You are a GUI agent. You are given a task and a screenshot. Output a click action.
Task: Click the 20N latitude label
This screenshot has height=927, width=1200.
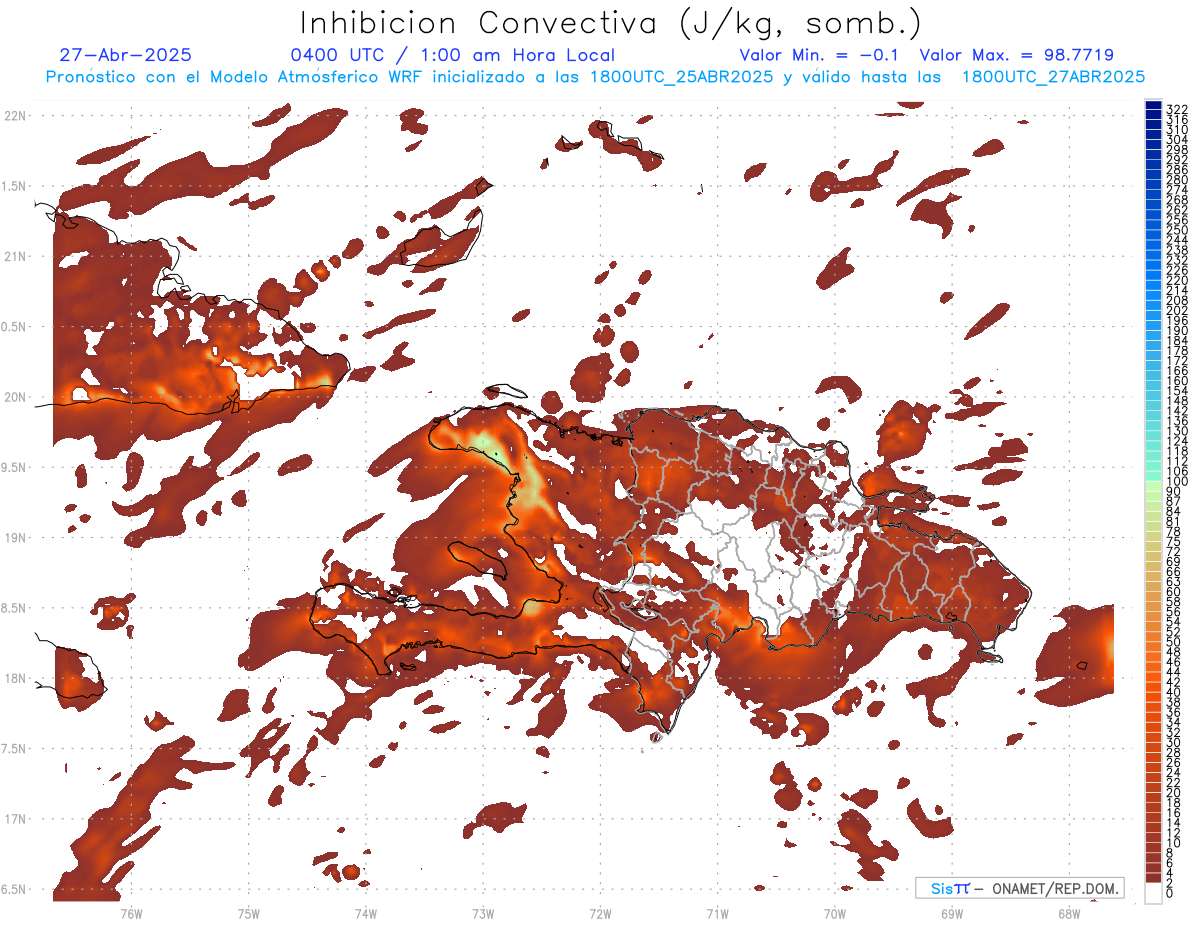pyautogui.click(x=15, y=397)
